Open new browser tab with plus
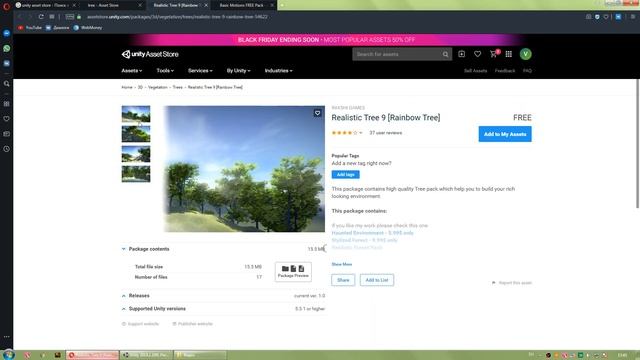 click(x=282, y=5)
